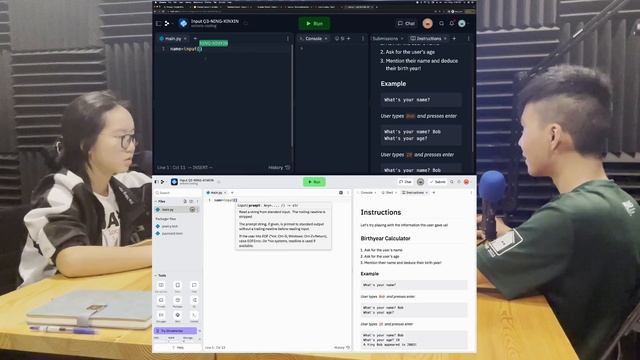Viewport: 640px width, 360px height.
Task: Click the Try Ghostwriter button
Action: (175, 331)
